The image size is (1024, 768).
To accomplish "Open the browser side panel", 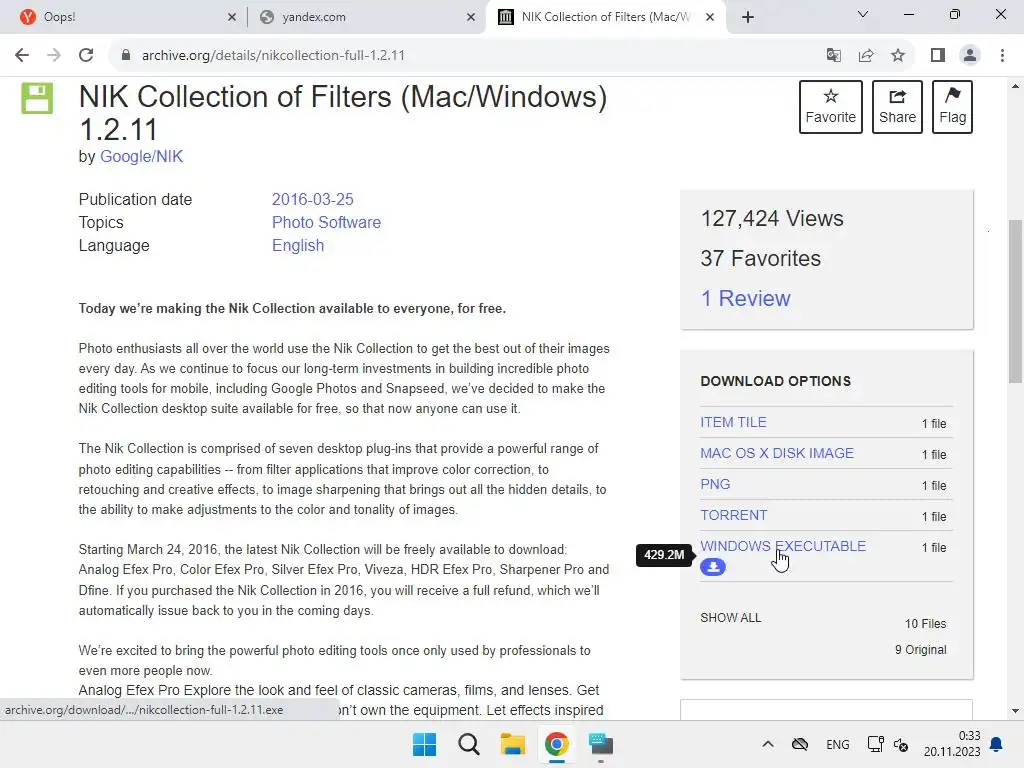I will (938, 56).
